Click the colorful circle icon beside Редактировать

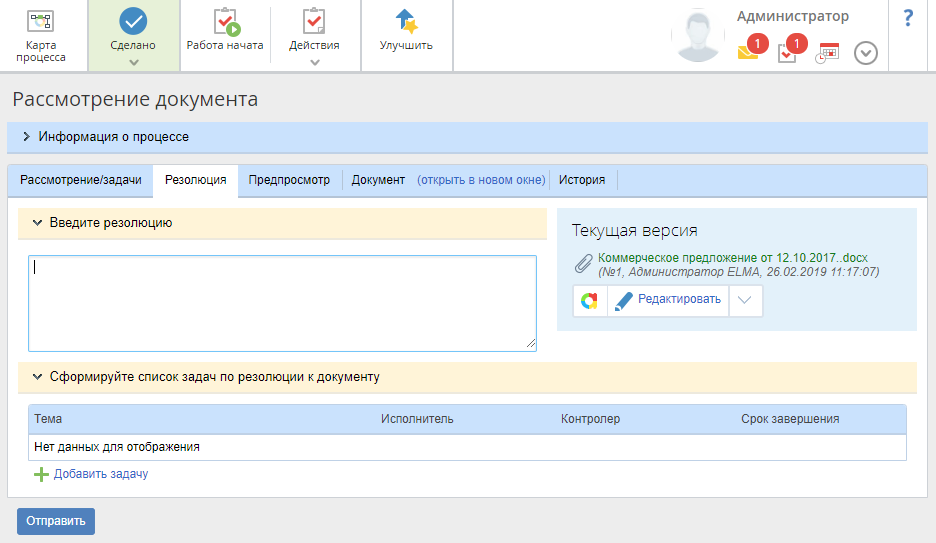tap(590, 301)
